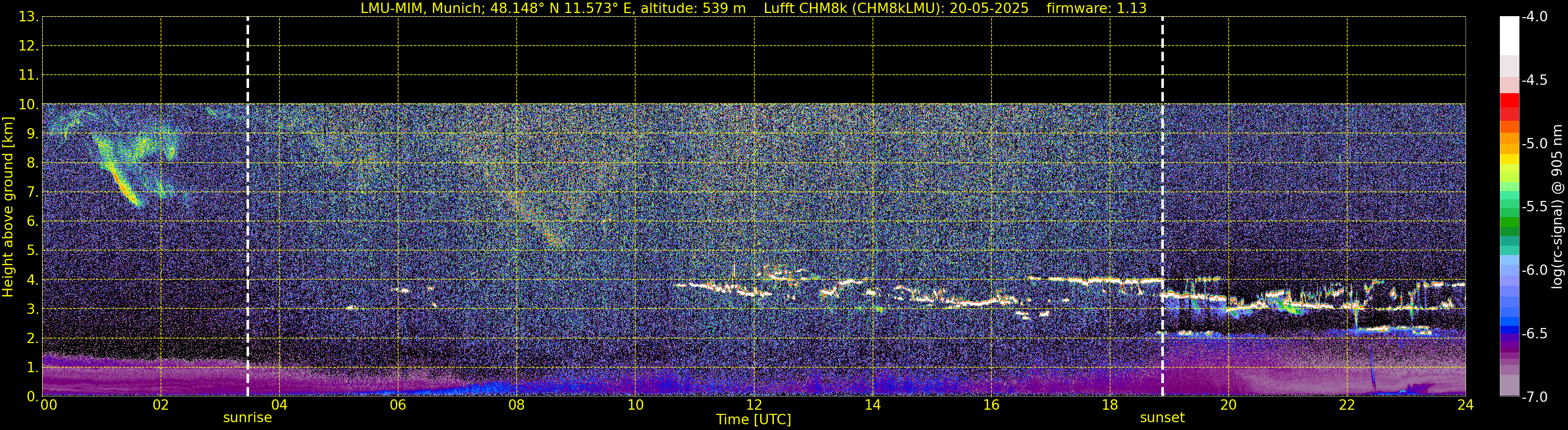Click the time axis tick '04'
The image size is (1568, 430).
279,406
